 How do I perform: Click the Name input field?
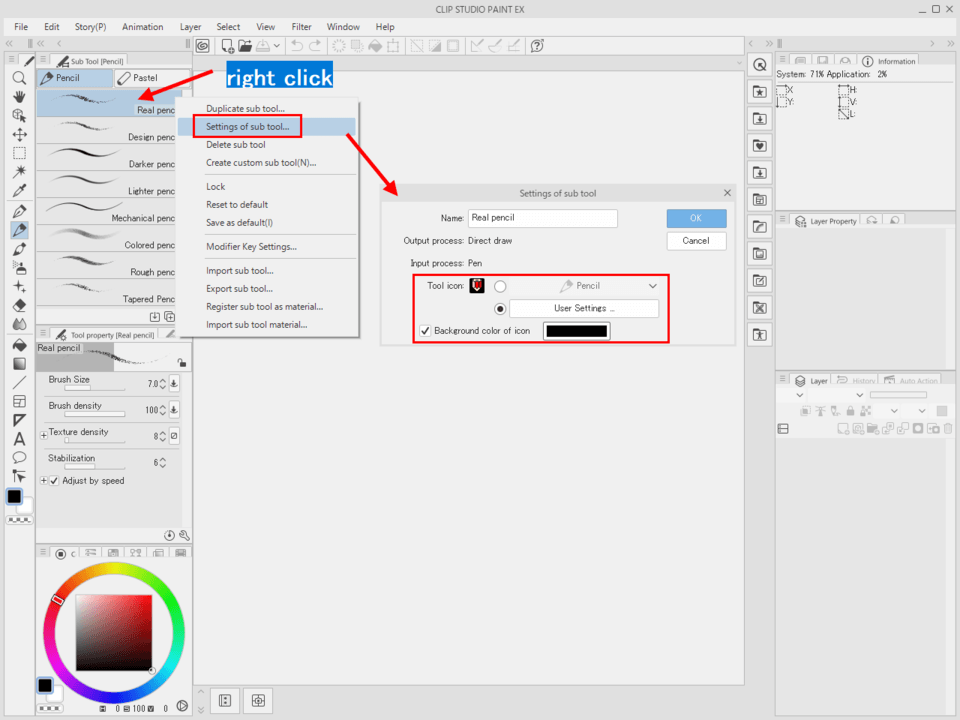pos(542,218)
